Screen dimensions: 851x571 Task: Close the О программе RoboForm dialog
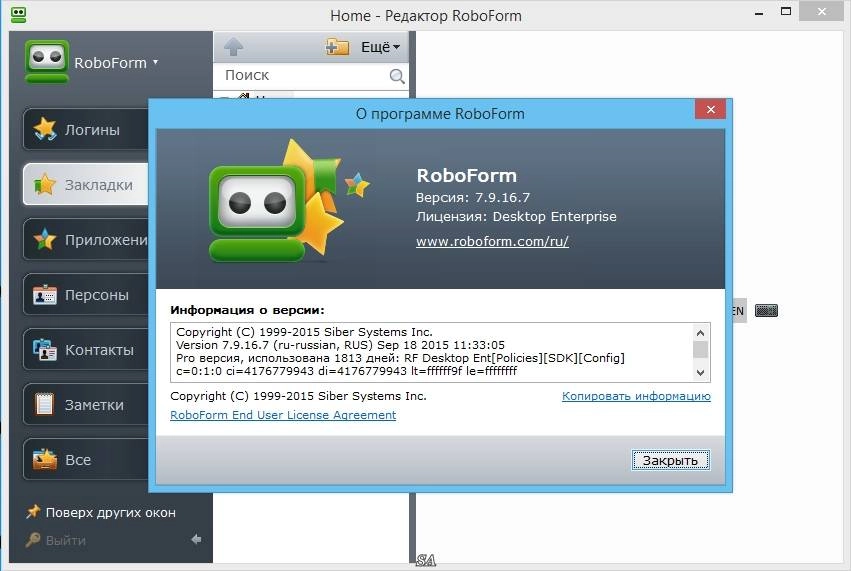(711, 110)
